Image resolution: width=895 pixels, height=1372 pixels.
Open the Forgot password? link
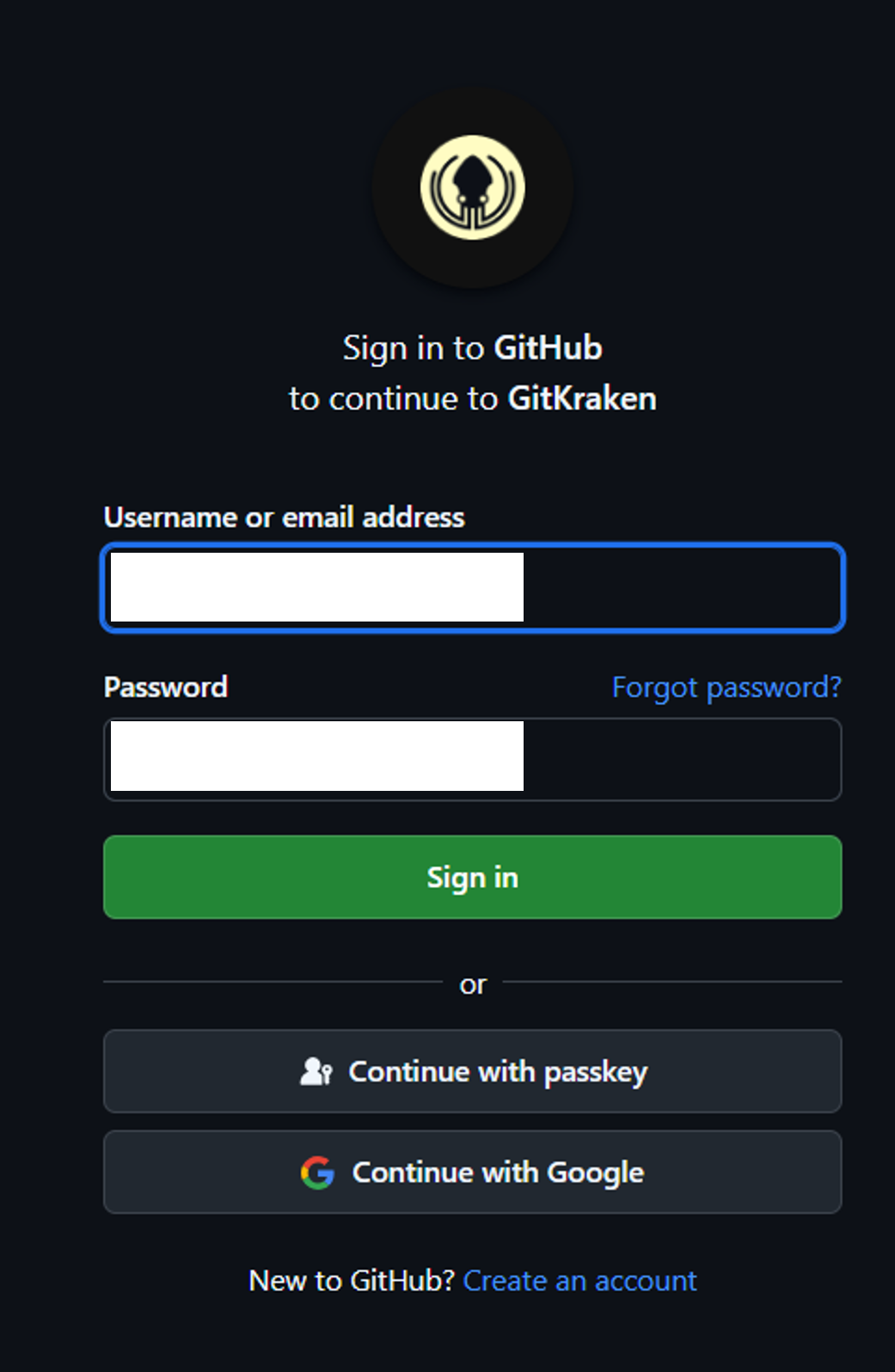pyautogui.click(x=726, y=687)
